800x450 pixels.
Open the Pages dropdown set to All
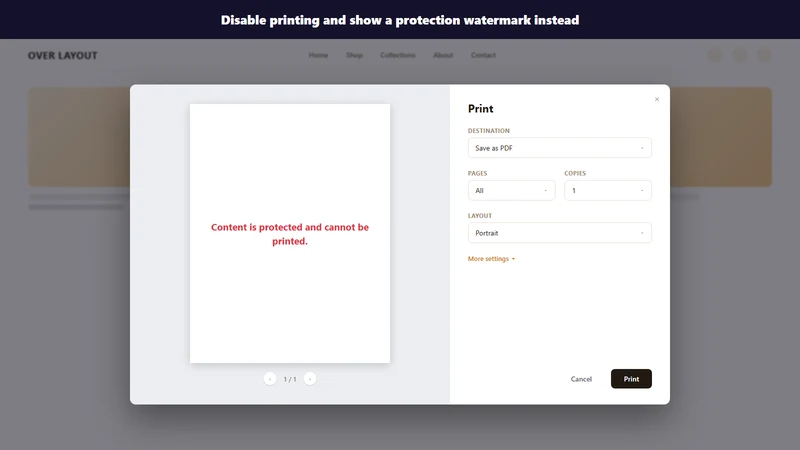pos(511,190)
